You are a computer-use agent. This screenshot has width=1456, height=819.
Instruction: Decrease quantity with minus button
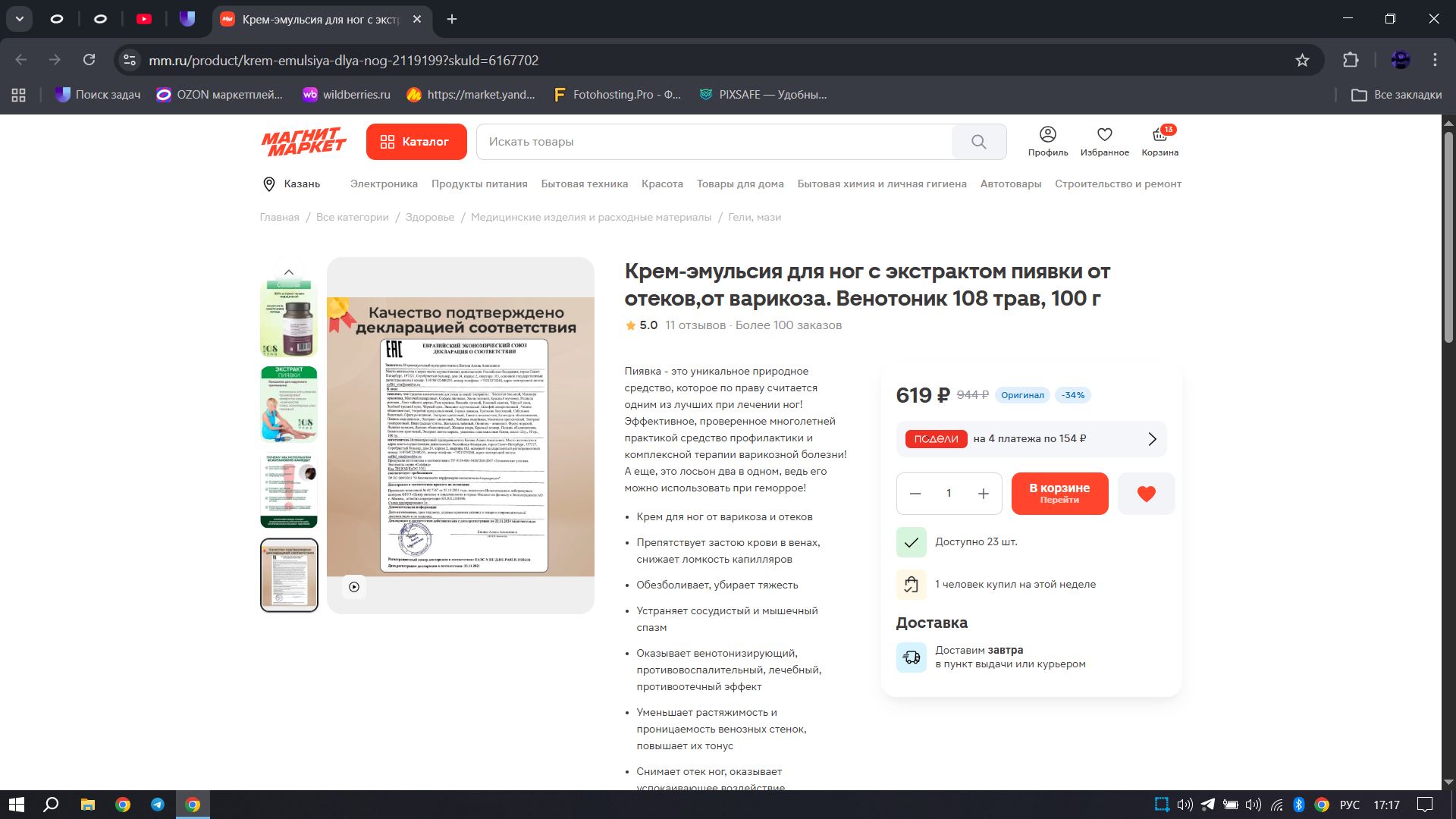[915, 494]
